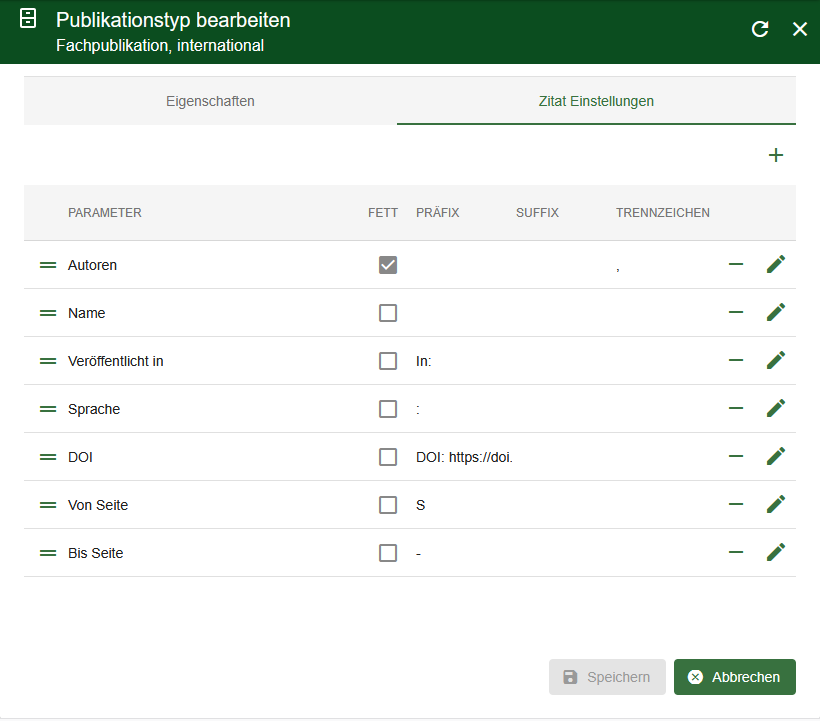Enable bold for the Name parameter

coord(388,313)
